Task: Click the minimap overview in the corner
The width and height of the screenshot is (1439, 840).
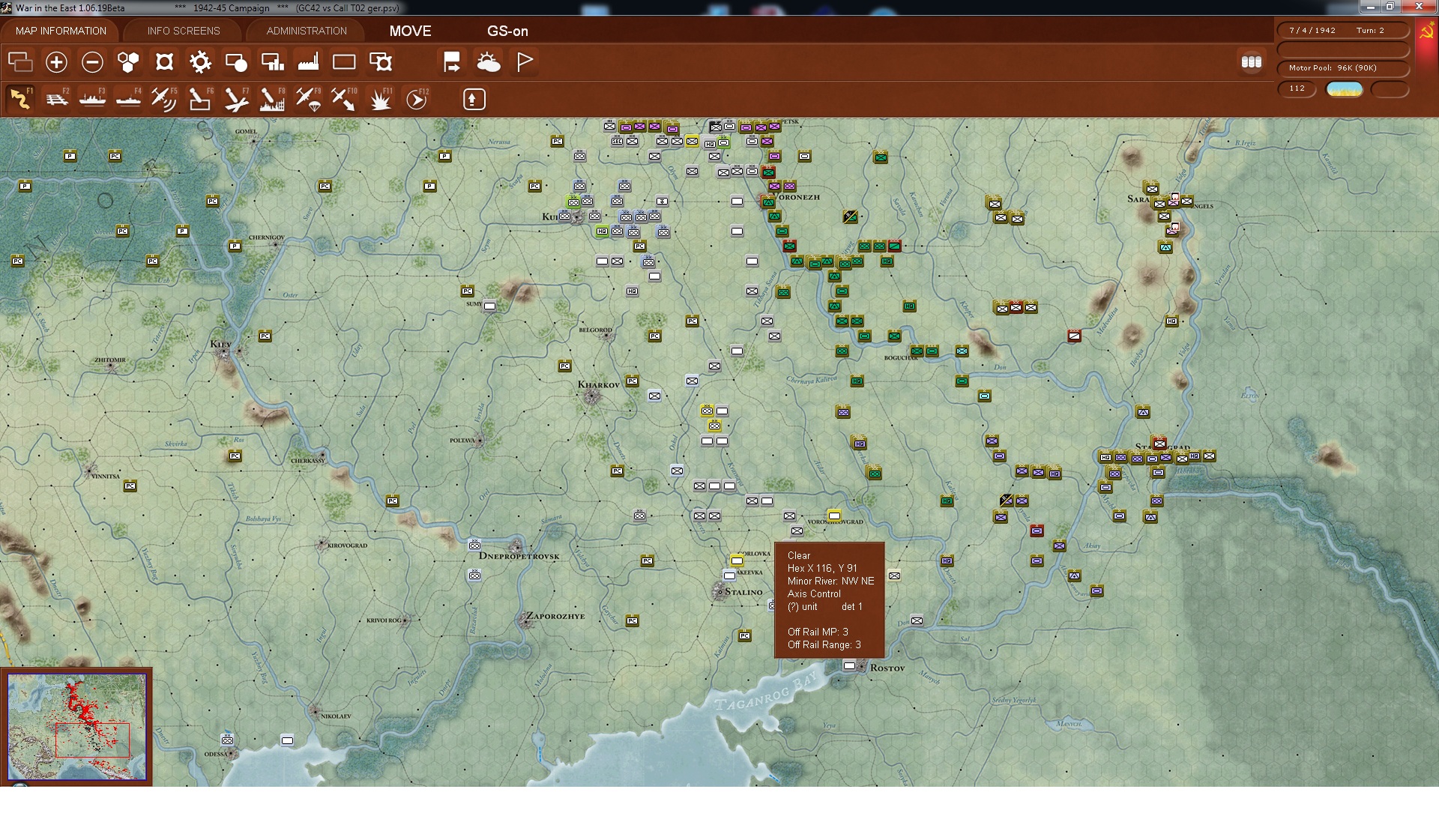Action: click(76, 726)
